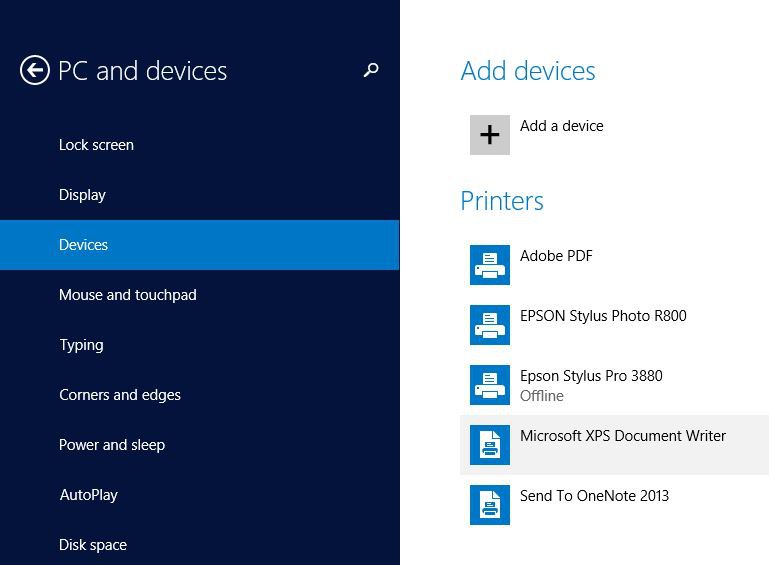Image resolution: width=769 pixels, height=565 pixels.
Task: Click the 'Add devices' section heading
Action: (x=528, y=71)
